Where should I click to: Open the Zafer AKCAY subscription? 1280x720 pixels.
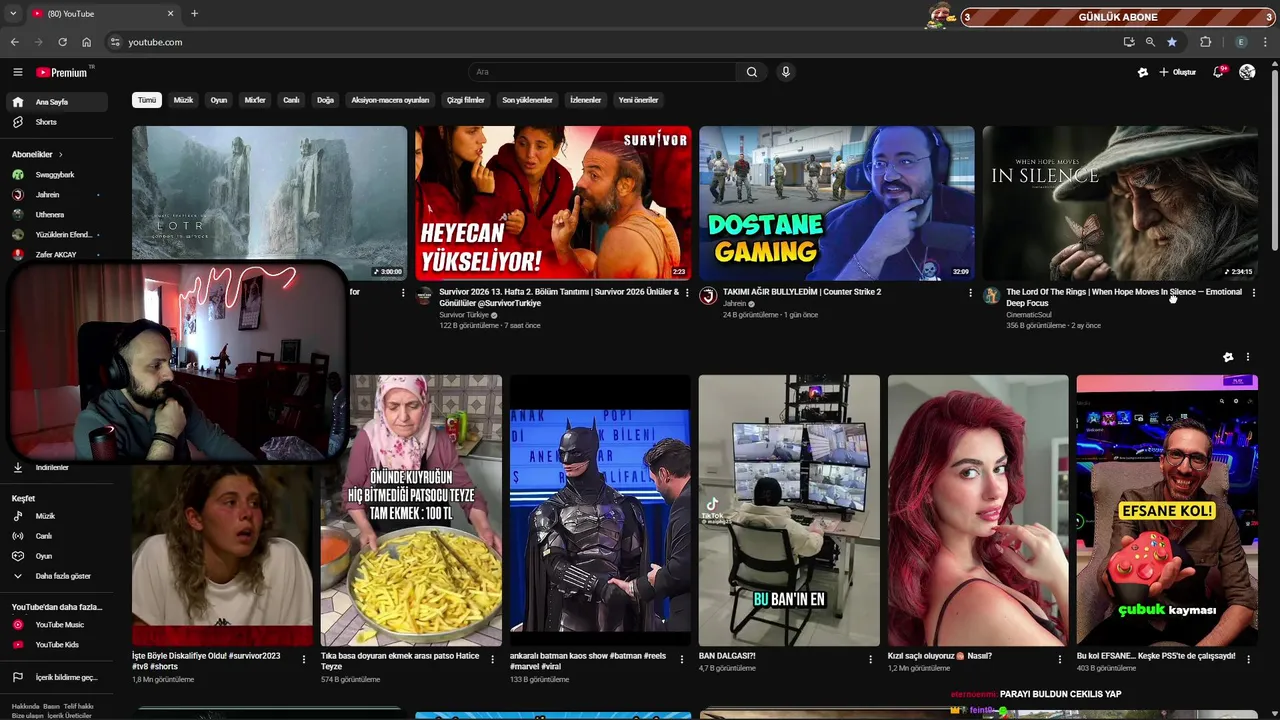[58, 255]
